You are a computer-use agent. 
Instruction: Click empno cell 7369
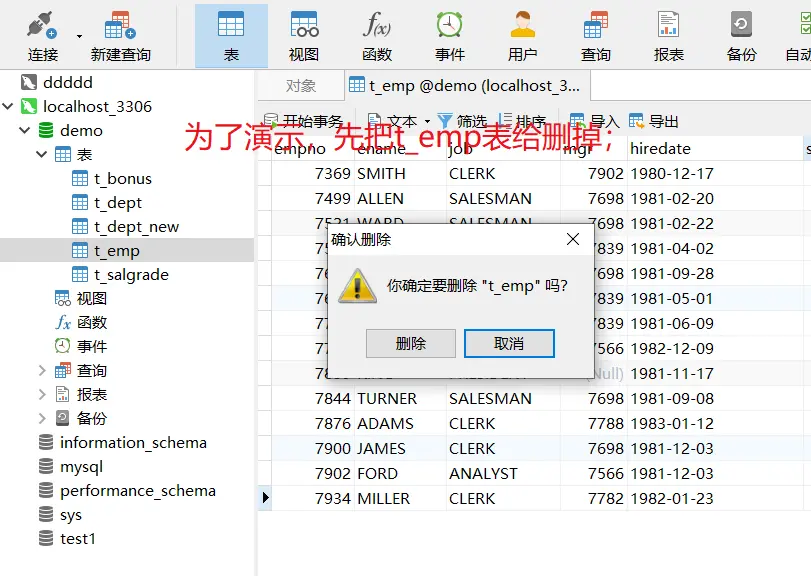tap(313, 174)
